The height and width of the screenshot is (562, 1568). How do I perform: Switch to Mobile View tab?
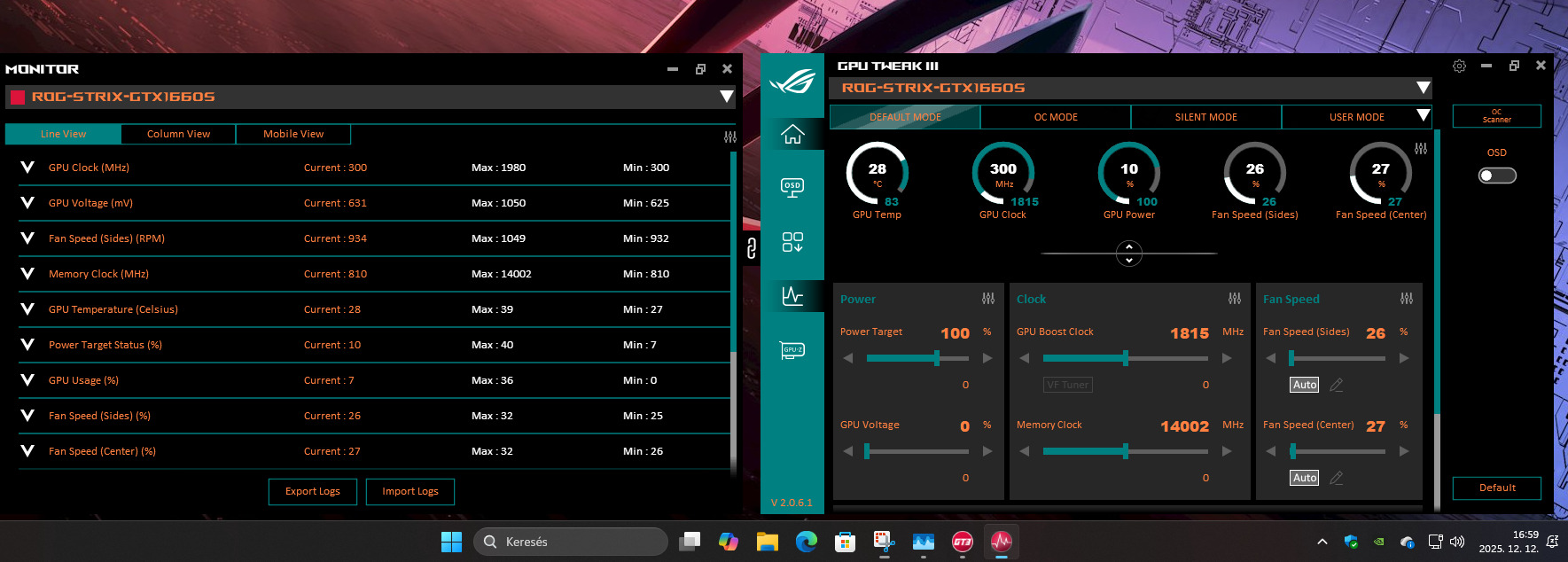pos(293,134)
